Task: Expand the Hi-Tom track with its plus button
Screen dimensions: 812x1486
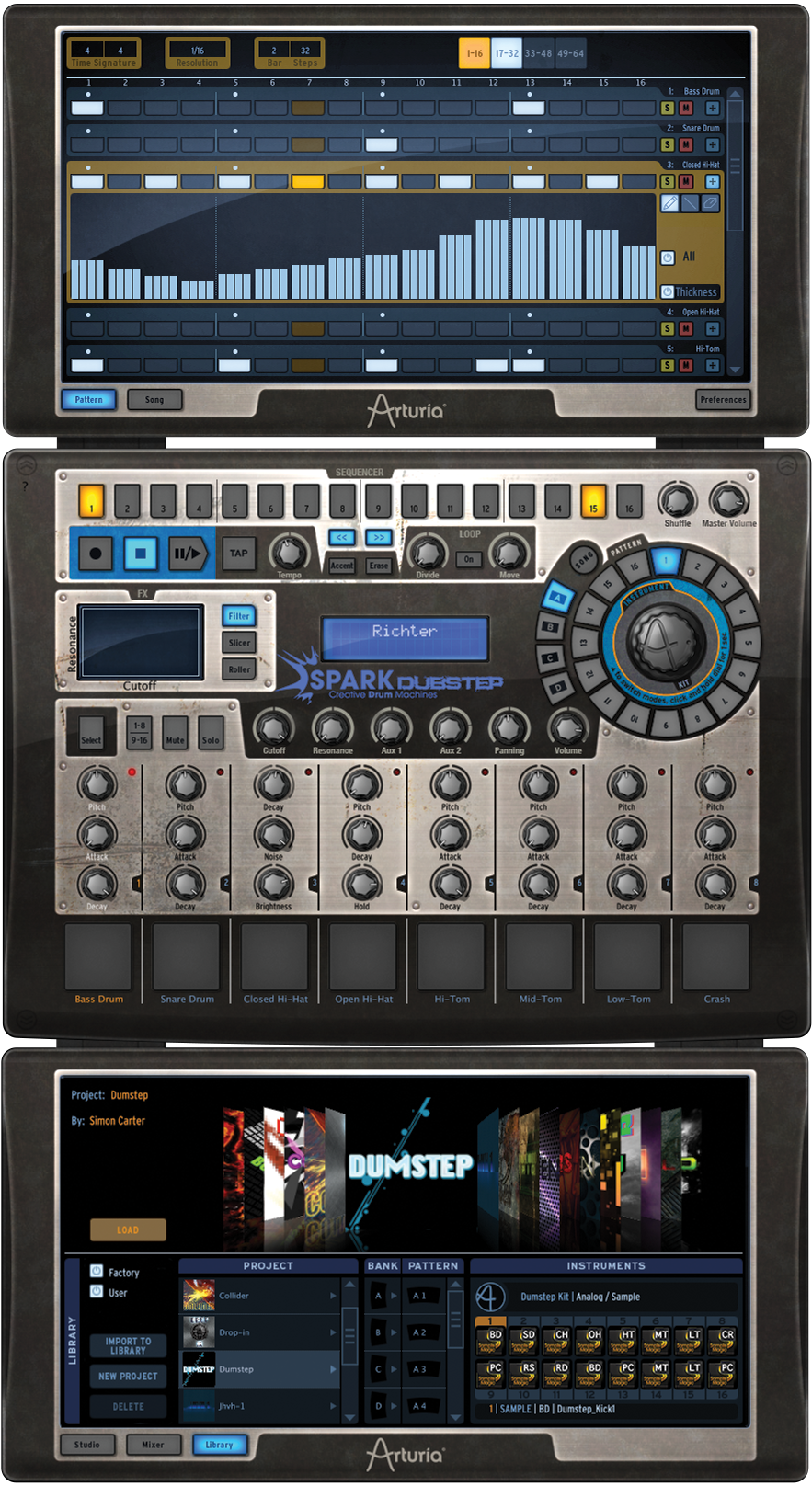Action: pos(713,365)
